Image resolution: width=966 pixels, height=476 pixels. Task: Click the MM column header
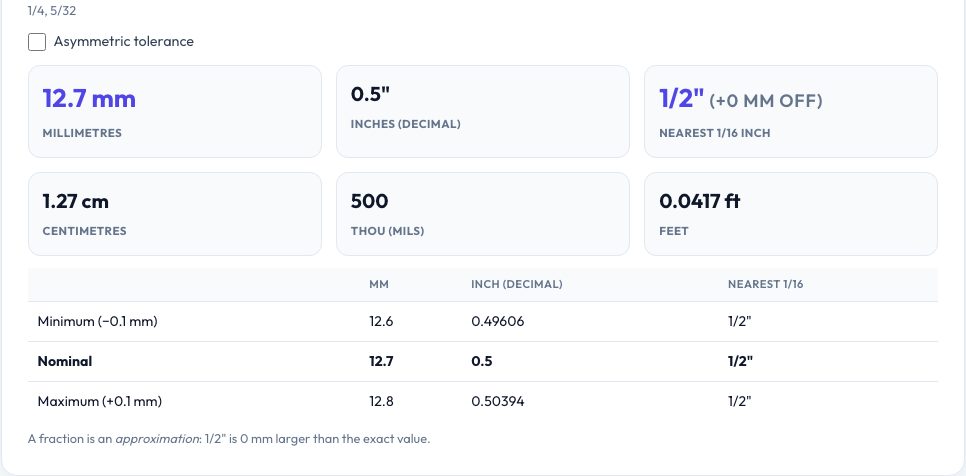coord(379,284)
